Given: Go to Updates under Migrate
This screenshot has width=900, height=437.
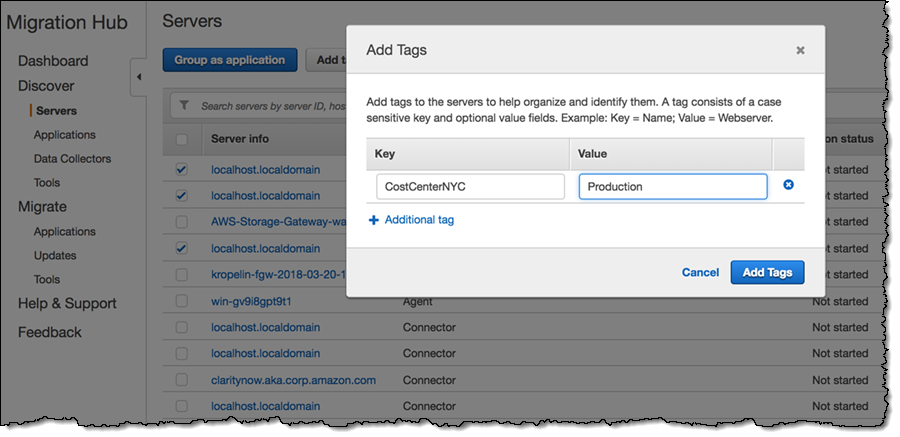Looking at the screenshot, I should [x=54, y=256].
